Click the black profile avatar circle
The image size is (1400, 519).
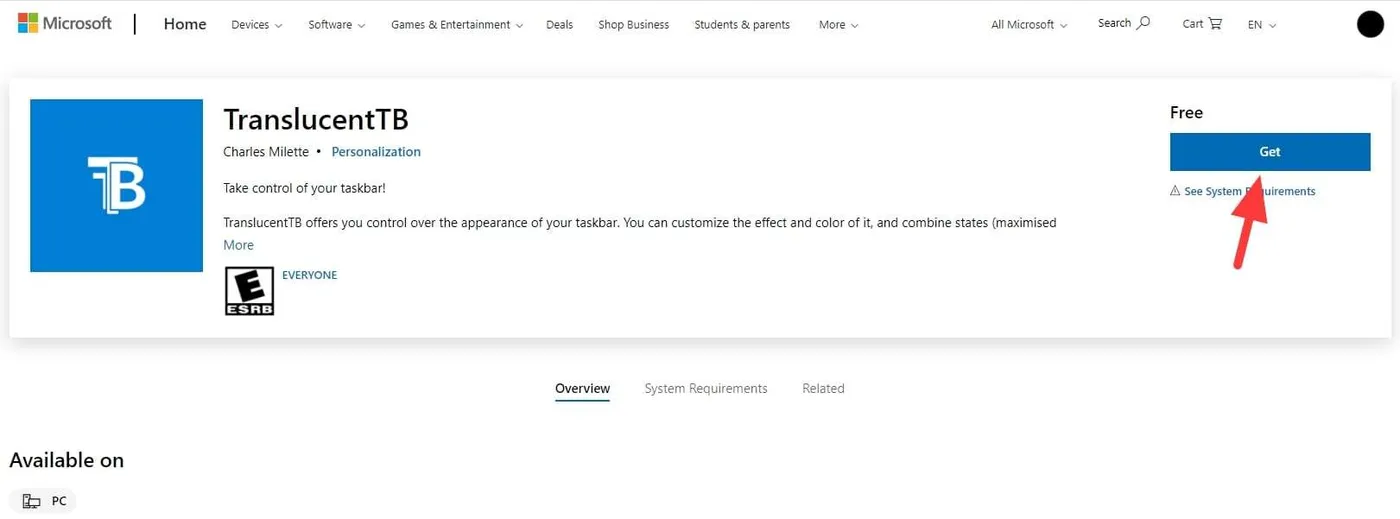pos(1370,24)
